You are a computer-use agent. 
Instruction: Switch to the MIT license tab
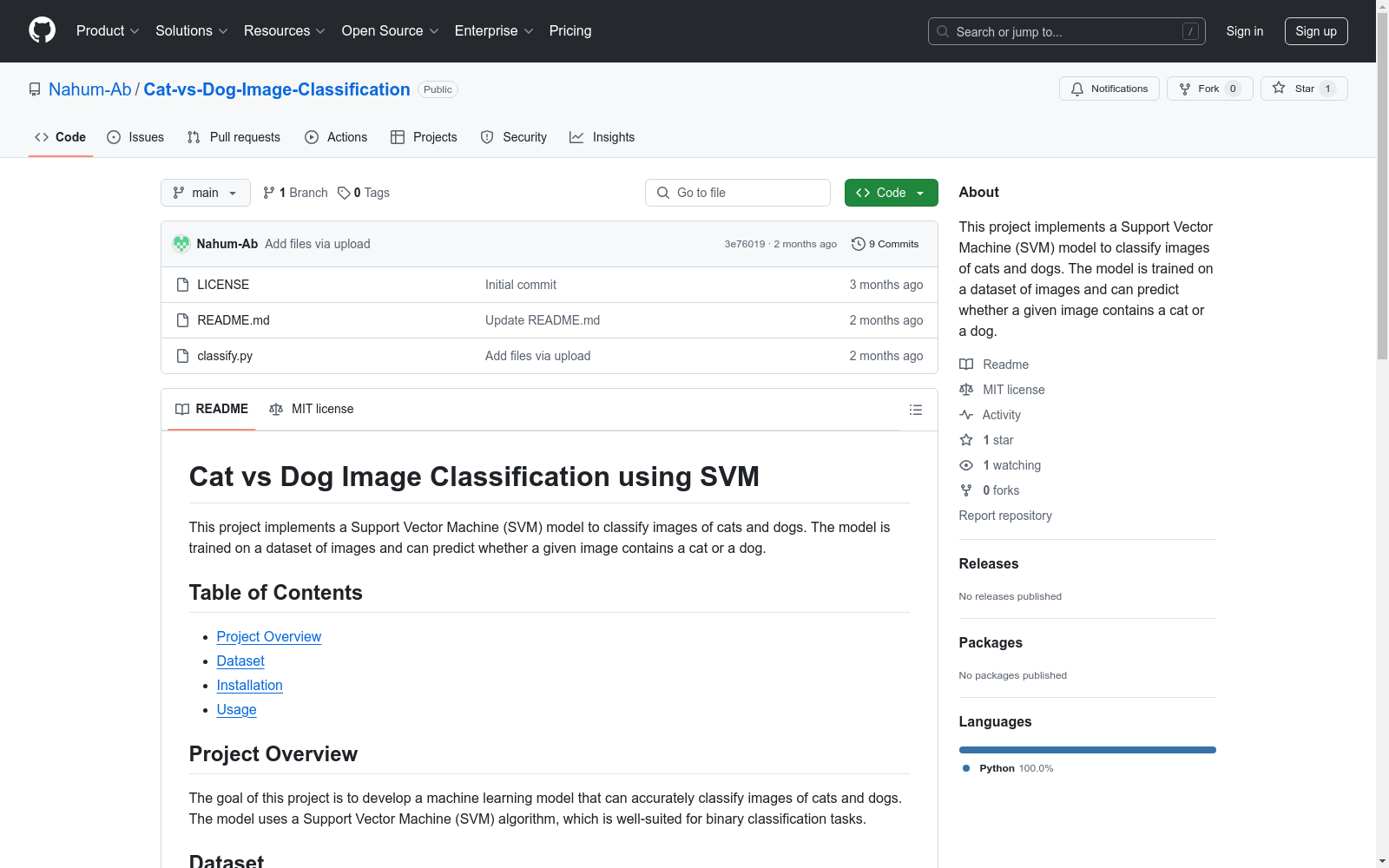point(312,409)
